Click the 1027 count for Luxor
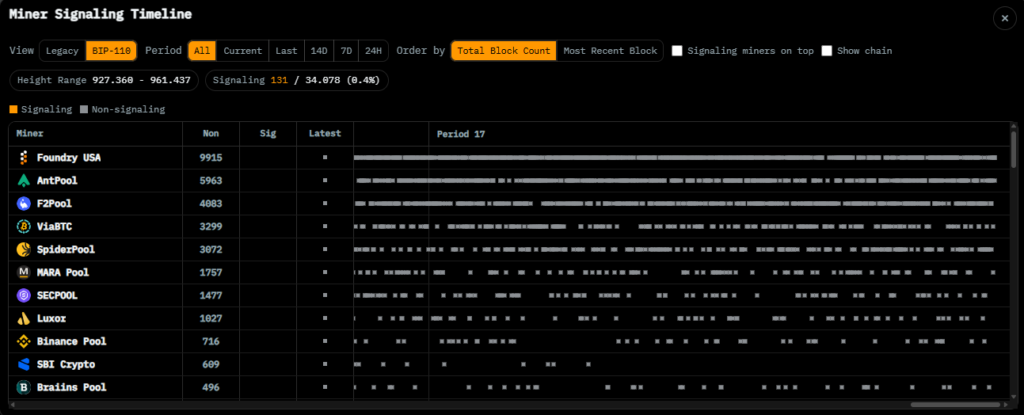 [x=211, y=319]
